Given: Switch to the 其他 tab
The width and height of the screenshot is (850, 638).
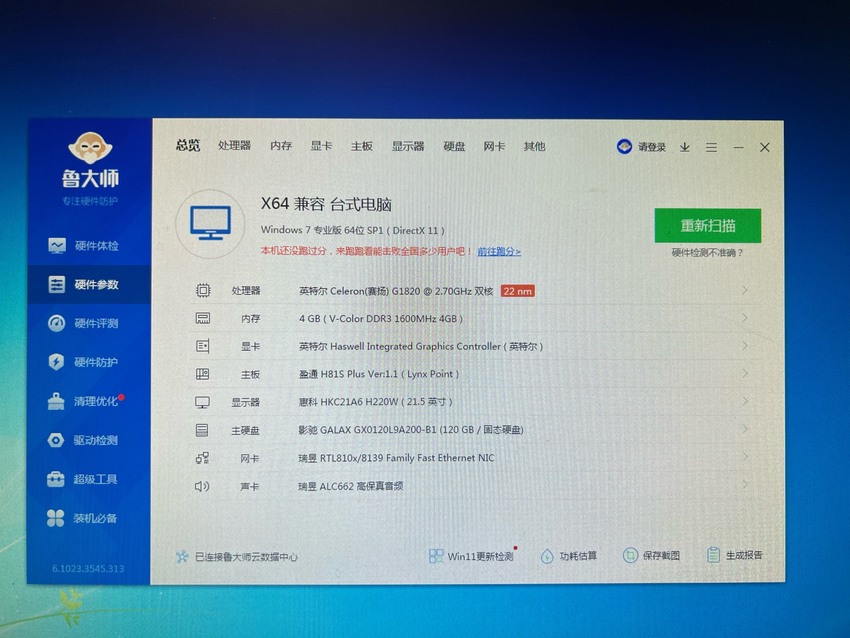Looking at the screenshot, I should (535, 146).
